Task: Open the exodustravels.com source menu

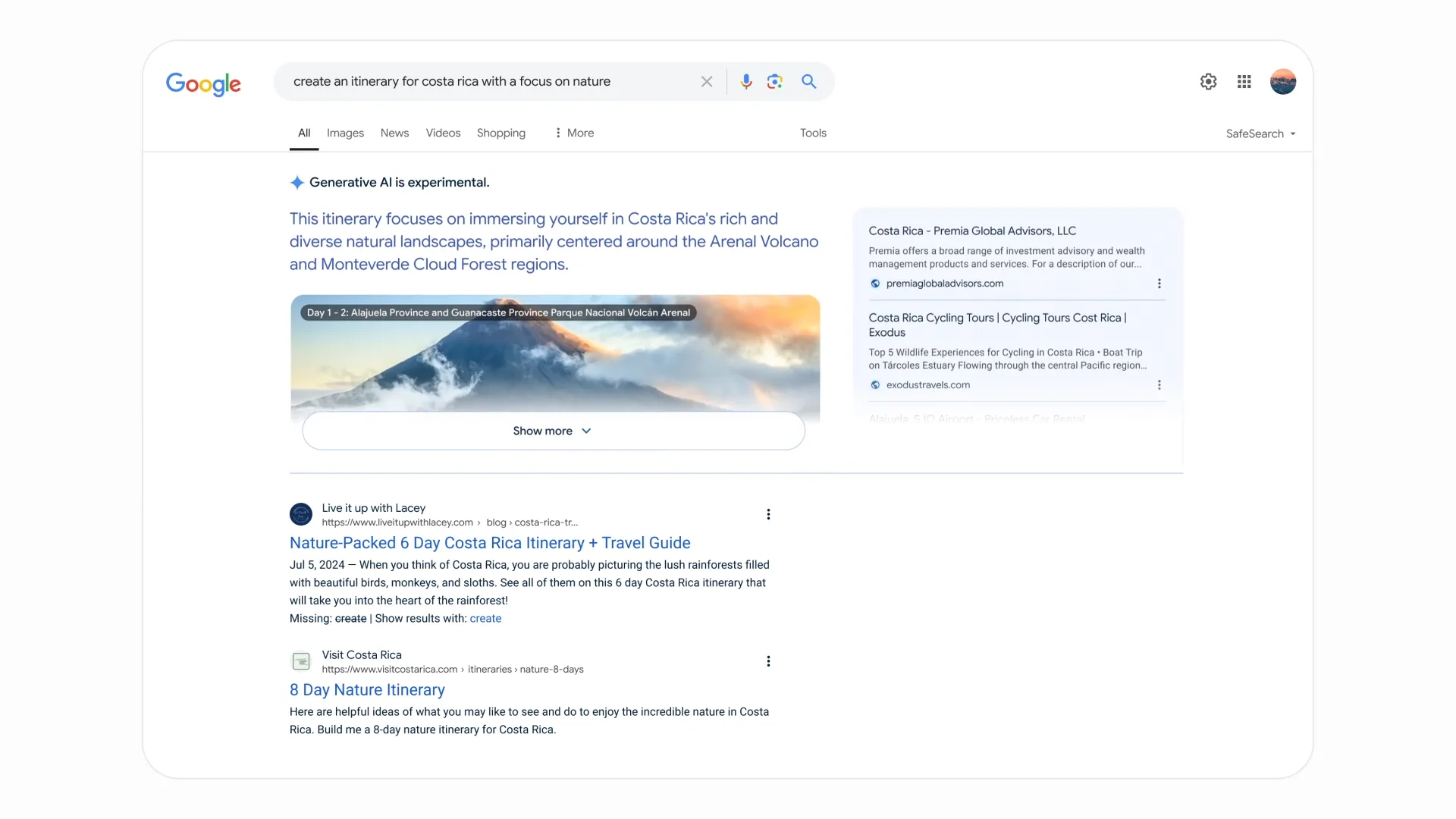Action: [1159, 385]
